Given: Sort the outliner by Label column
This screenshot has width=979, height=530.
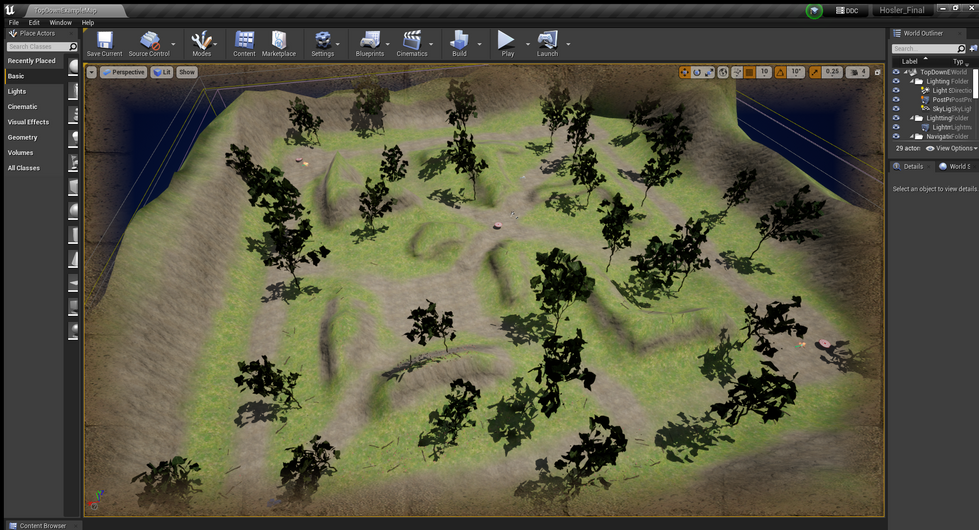Looking at the screenshot, I should click(x=910, y=61).
